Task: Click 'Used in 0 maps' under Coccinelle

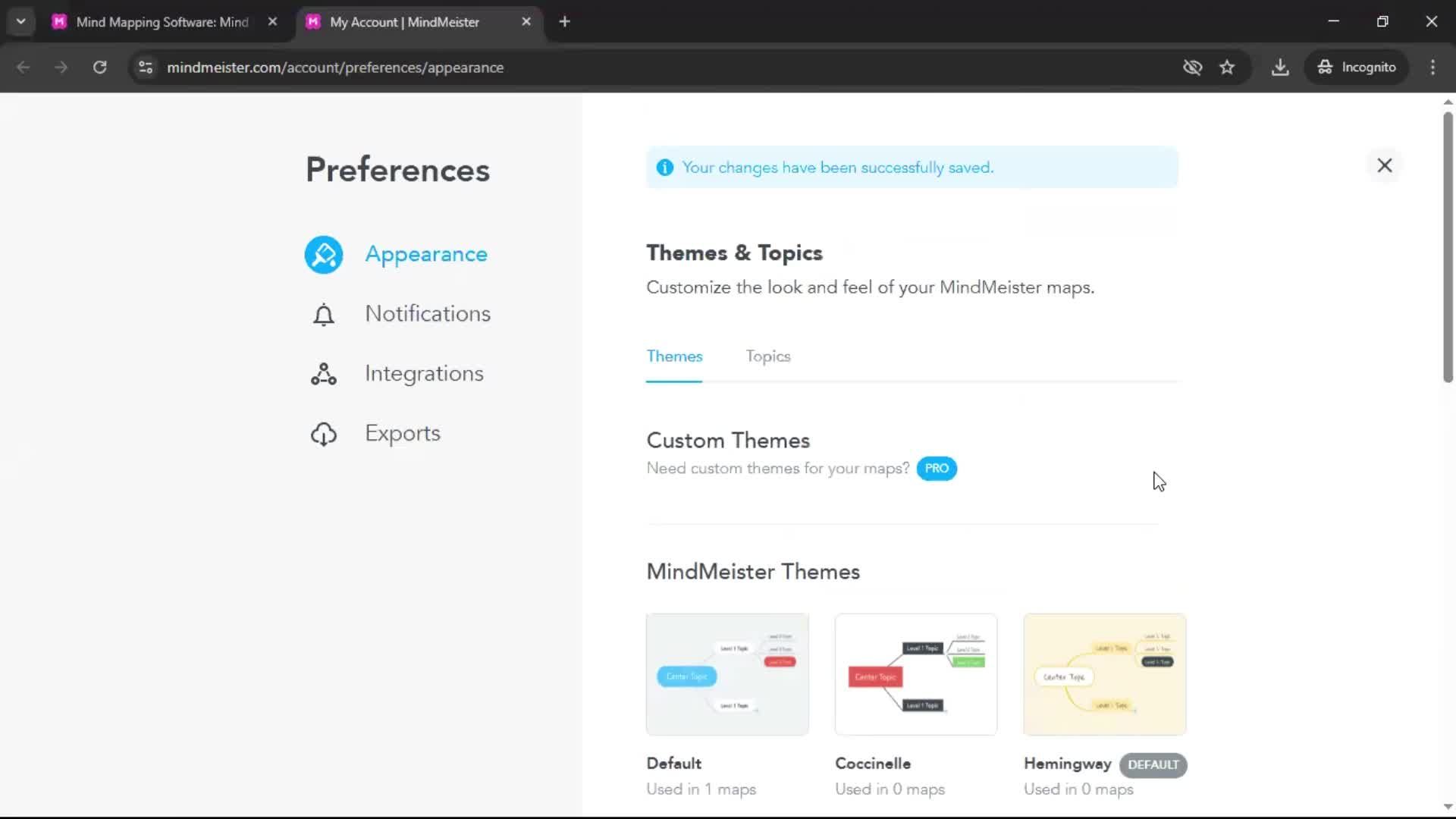Action: [890, 789]
